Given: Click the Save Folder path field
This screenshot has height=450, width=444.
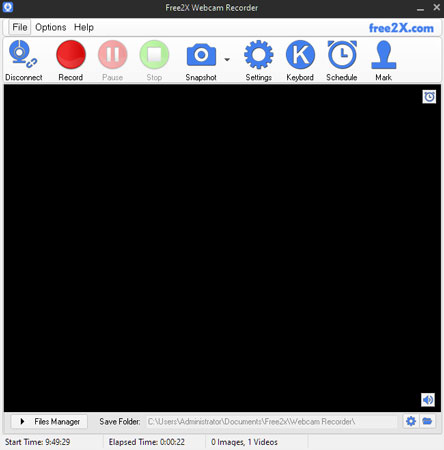Looking at the screenshot, I should tap(272, 422).
